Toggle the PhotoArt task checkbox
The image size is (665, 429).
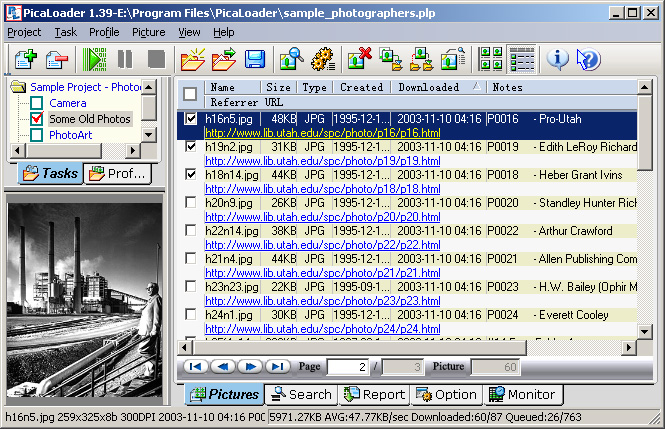36,135
